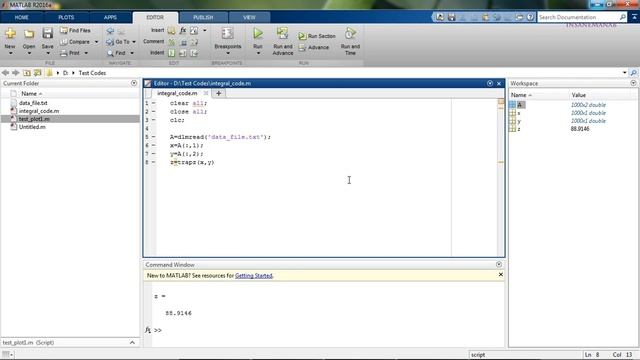Click the uncomment lines icon
Screen dimensions: 640x360
point(183,42)
